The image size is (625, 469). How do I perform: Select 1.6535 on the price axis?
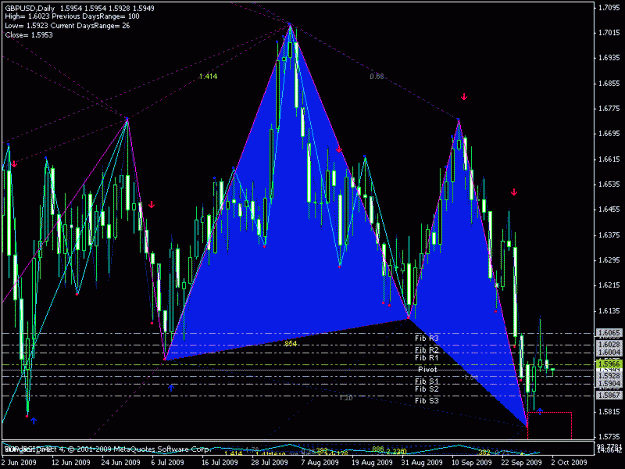[609, 184]
